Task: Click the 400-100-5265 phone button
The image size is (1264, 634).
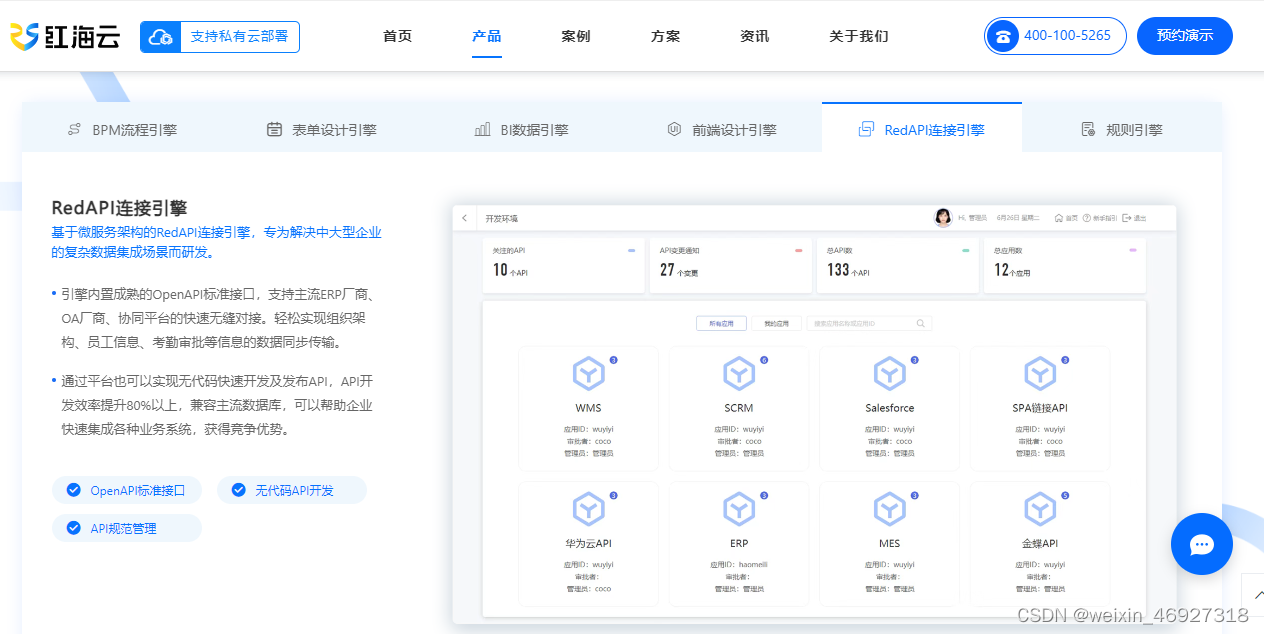Action: coord(1055,36)
